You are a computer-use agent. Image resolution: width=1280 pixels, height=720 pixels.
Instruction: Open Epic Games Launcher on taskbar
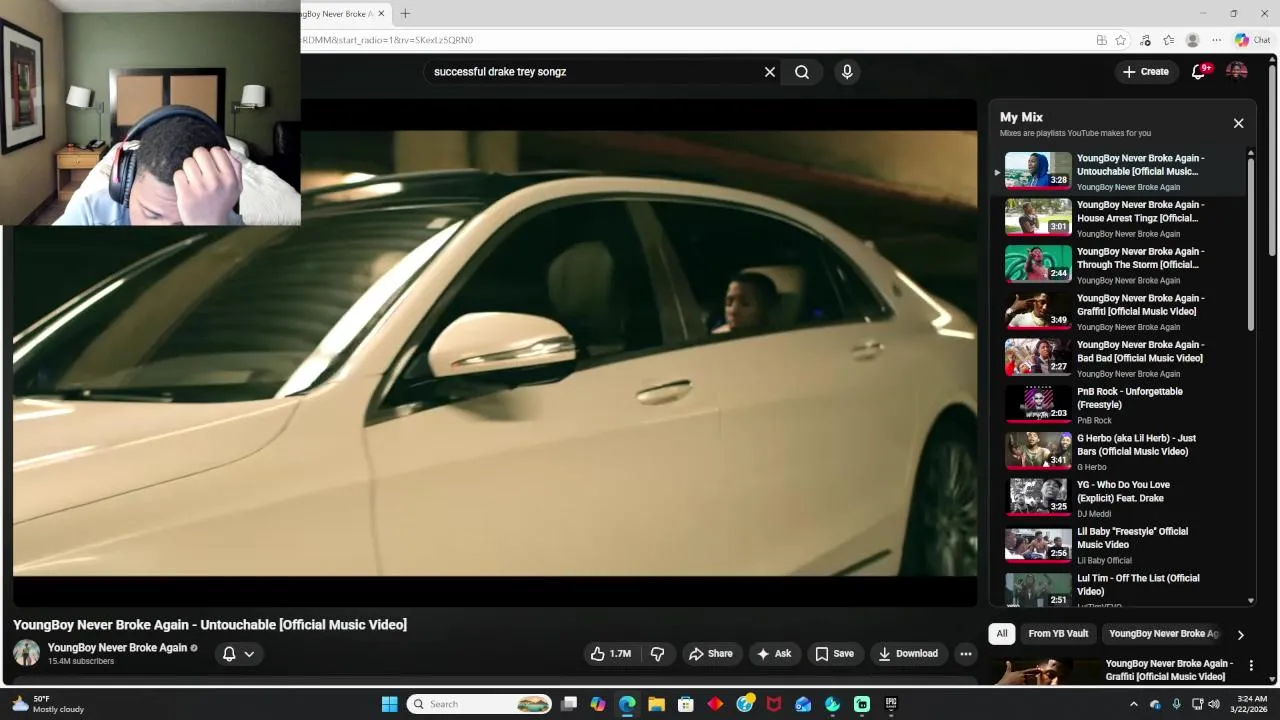(x=891, y=704)
